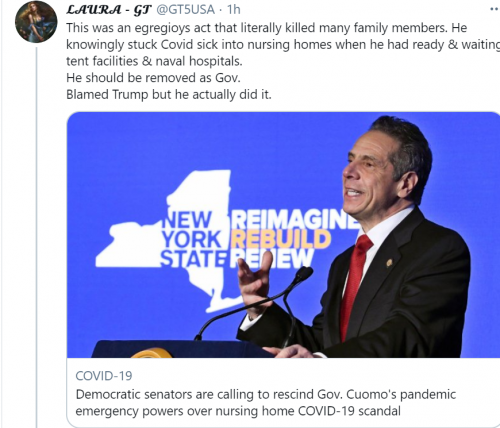Viewport: 500px width, 428px height.
Task: Click the orange REBUILD word in the image
Action: (281, 239)
